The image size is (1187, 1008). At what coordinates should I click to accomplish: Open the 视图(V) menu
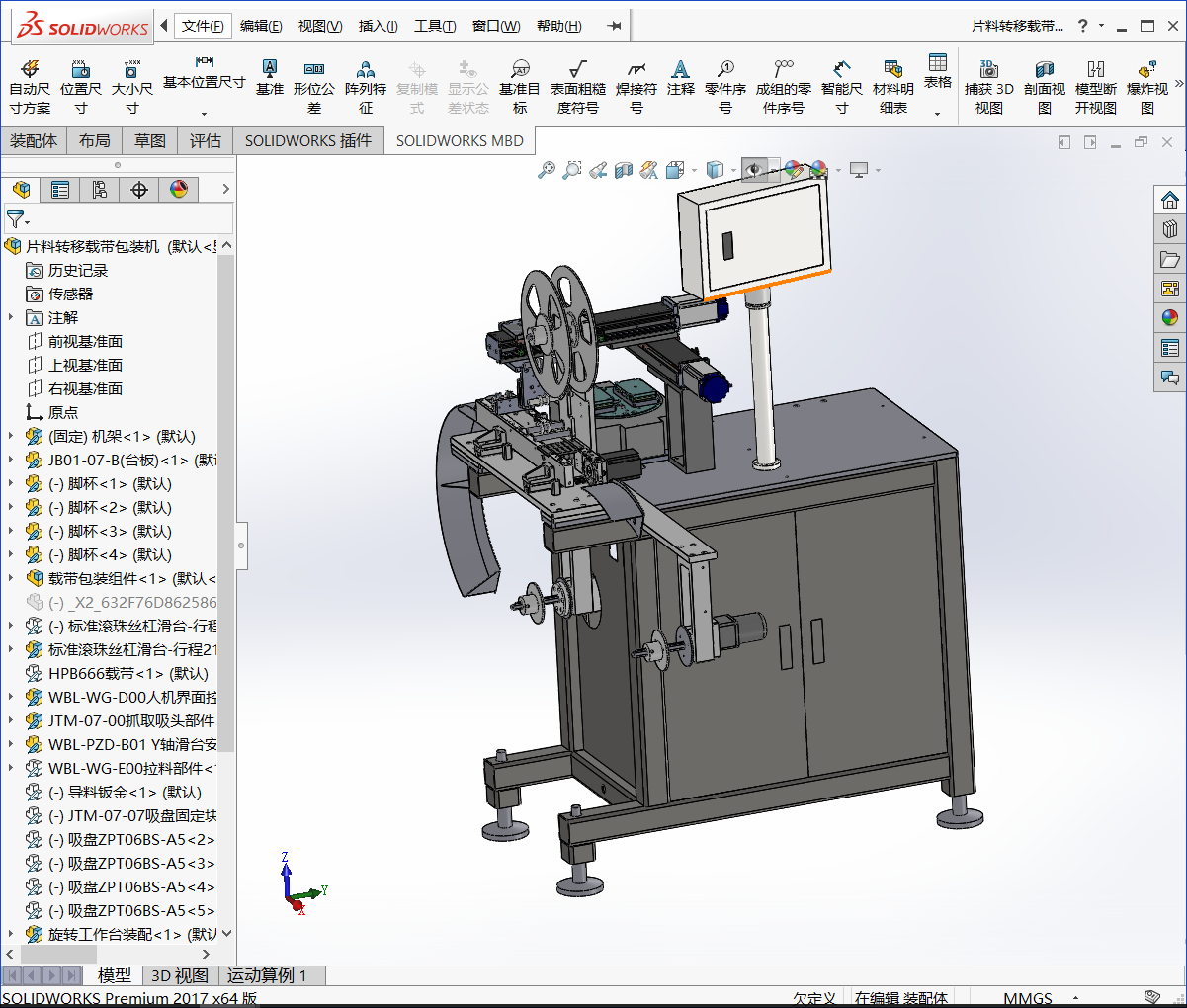(320, 26)
